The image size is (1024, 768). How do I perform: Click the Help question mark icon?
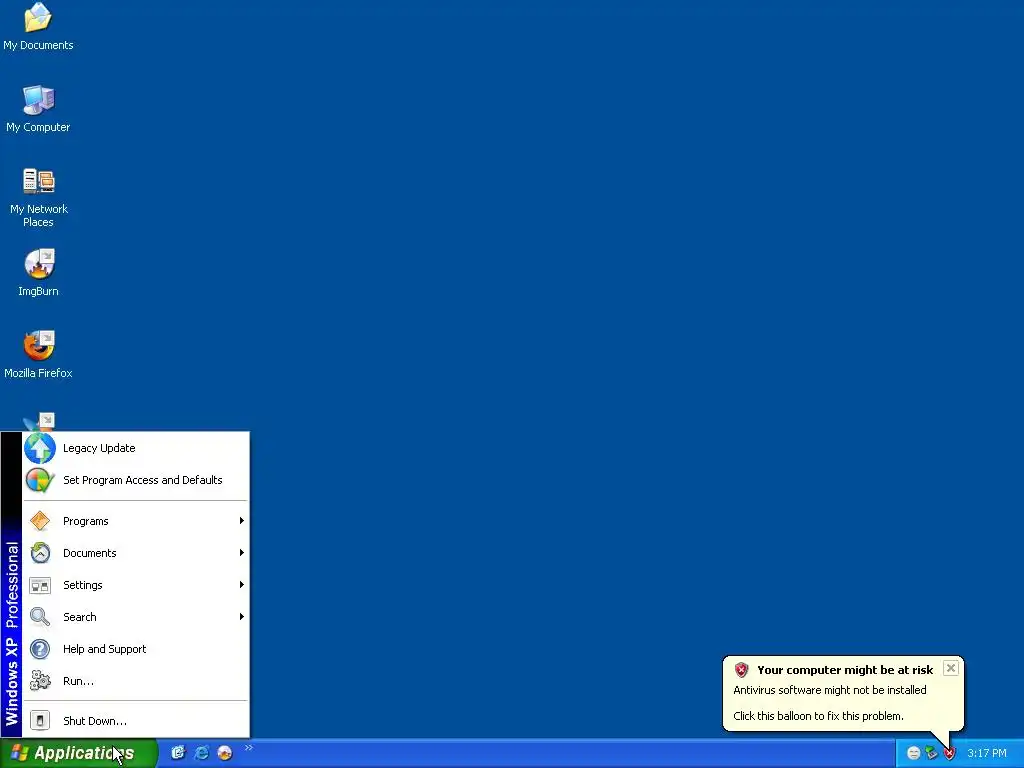pyautogui.click(x=40, y=649)
